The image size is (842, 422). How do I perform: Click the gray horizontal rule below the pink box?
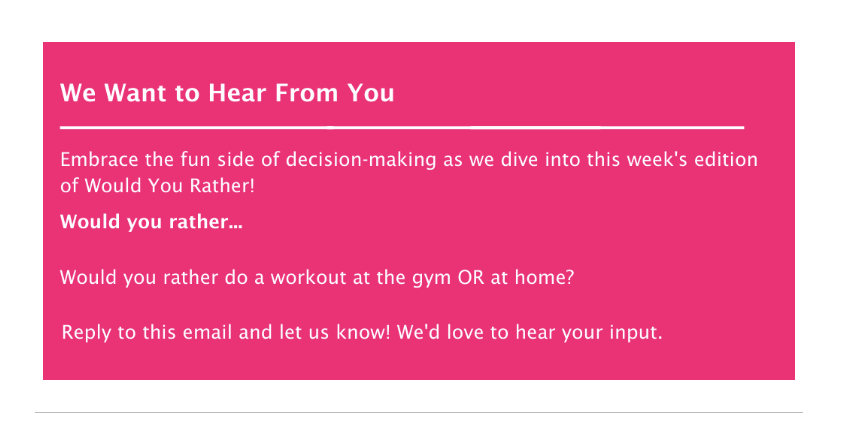[x=419, y=412]
